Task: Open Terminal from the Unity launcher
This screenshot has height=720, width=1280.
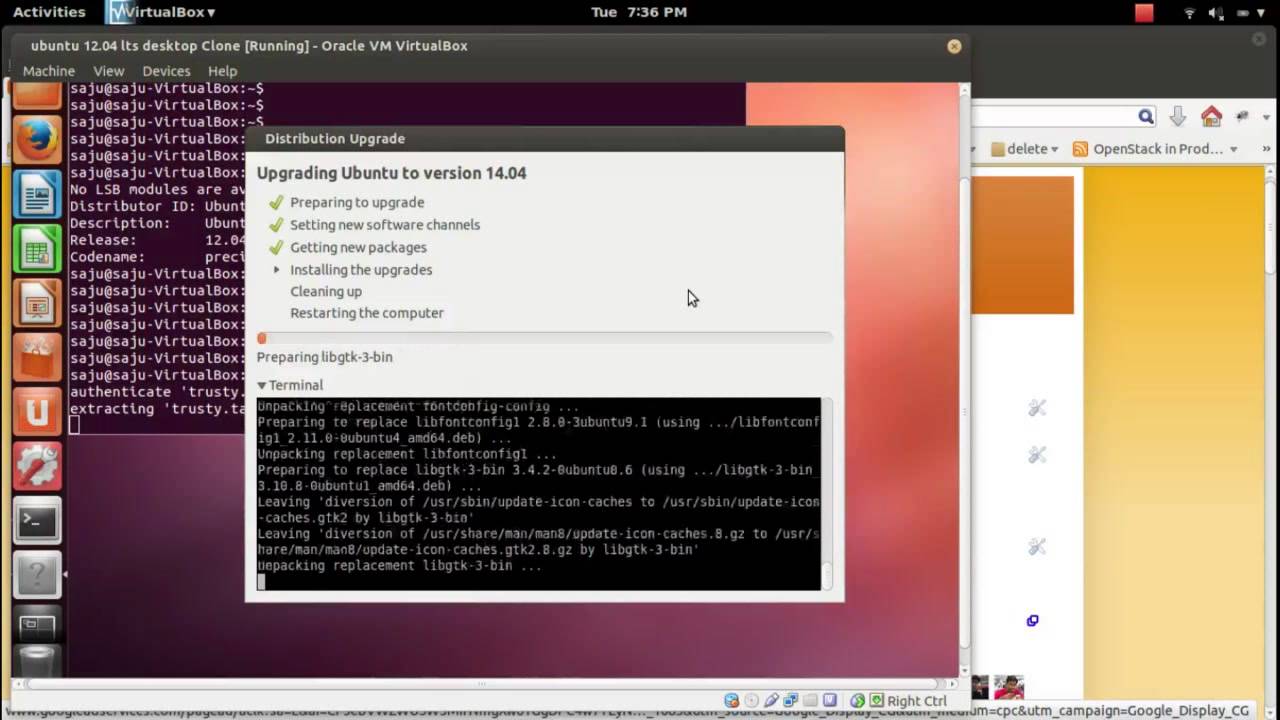Action: point(37,520)
